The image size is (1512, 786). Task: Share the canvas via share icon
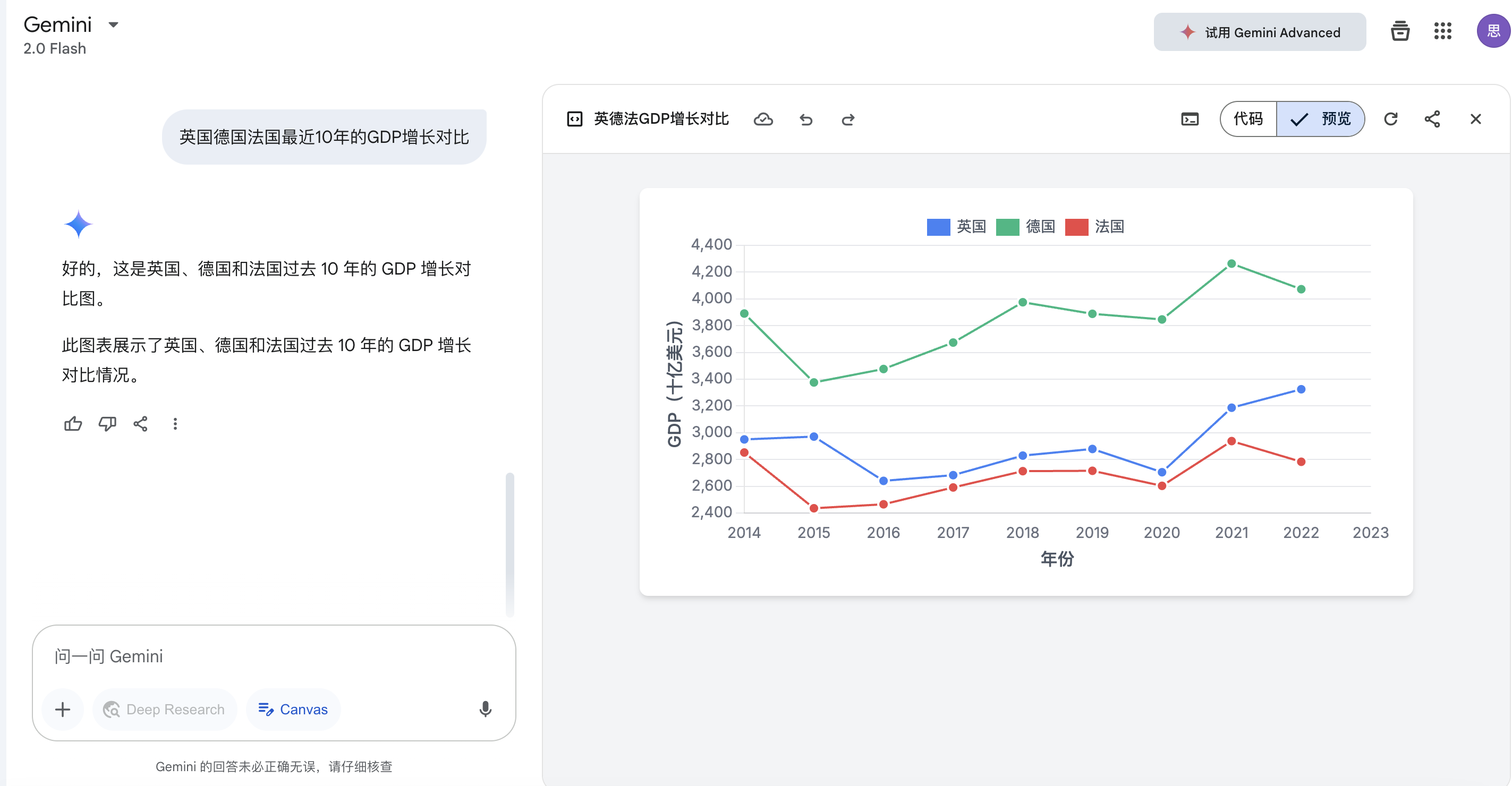(x=1432, y=119)
